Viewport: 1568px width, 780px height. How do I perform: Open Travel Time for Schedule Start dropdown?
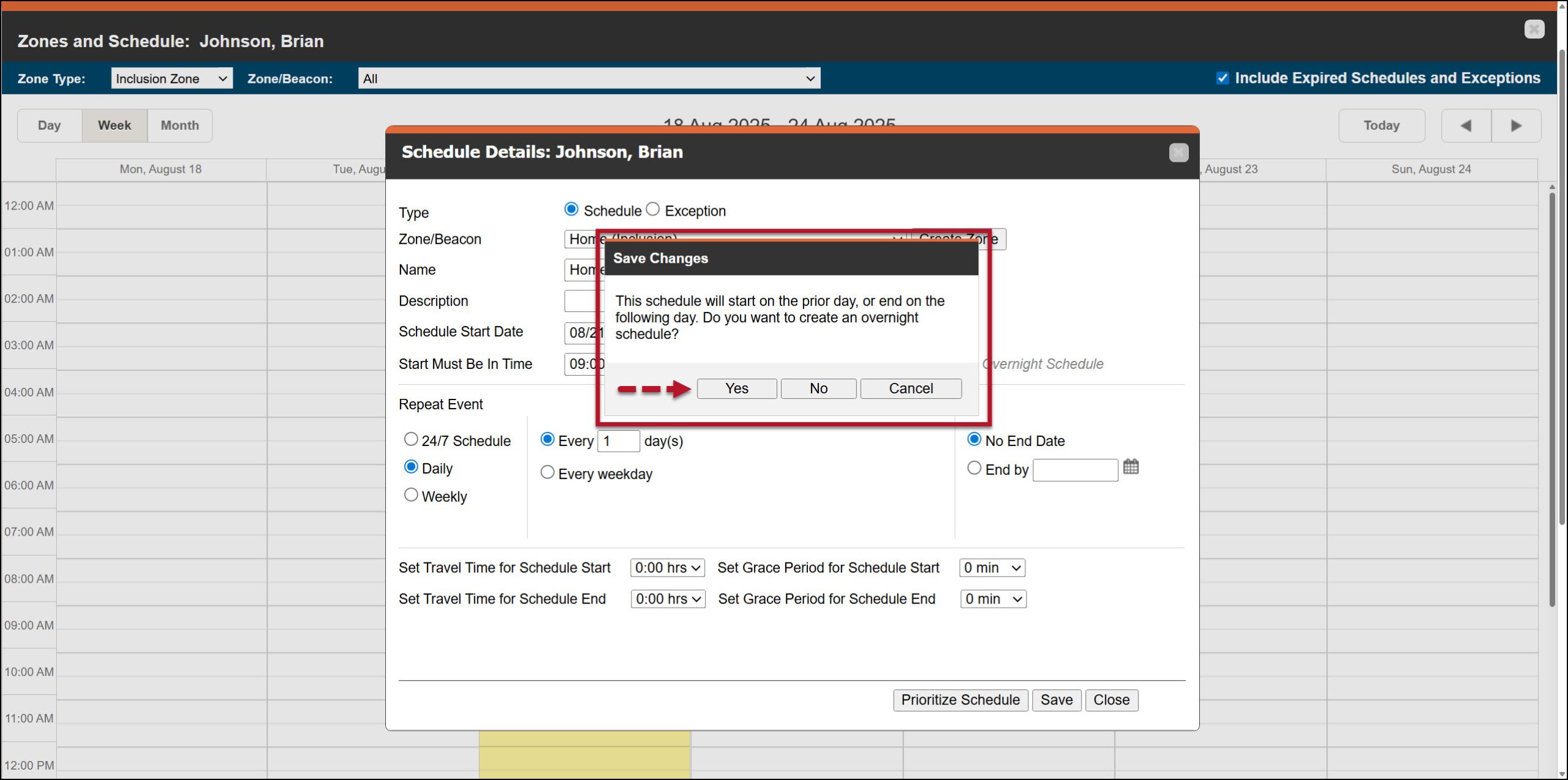[667, 568]
